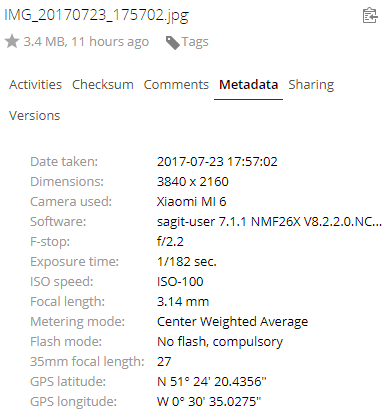Viewport: 385px width, 416px height.
Task: Open the Versions tab
Action: pos(34,116)
